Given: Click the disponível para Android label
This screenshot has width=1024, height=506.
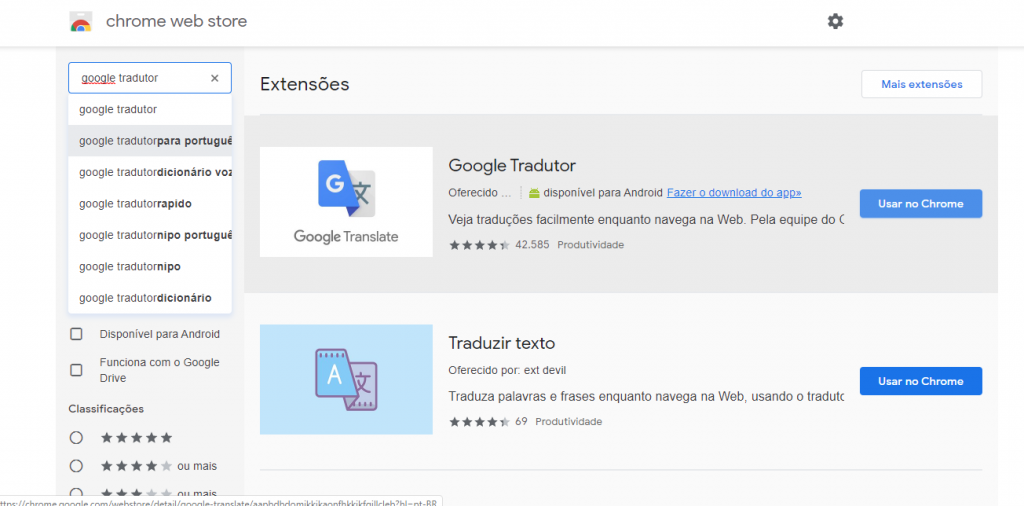Looking at the screenshot, I should (603, 193).
